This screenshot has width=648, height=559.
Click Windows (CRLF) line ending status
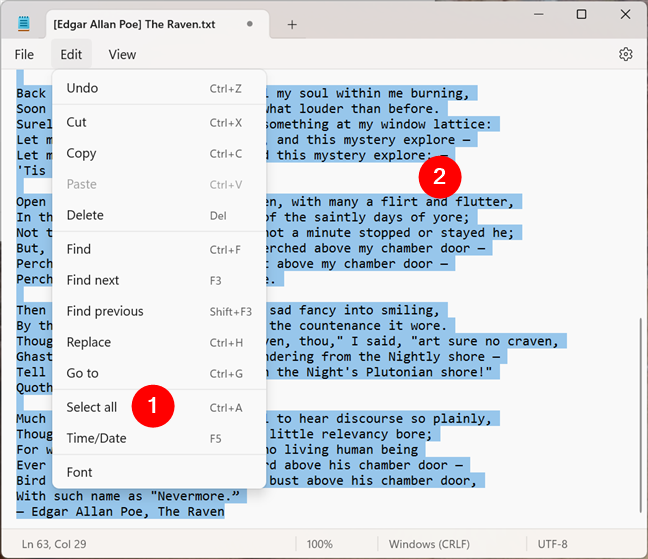(429, 544)
